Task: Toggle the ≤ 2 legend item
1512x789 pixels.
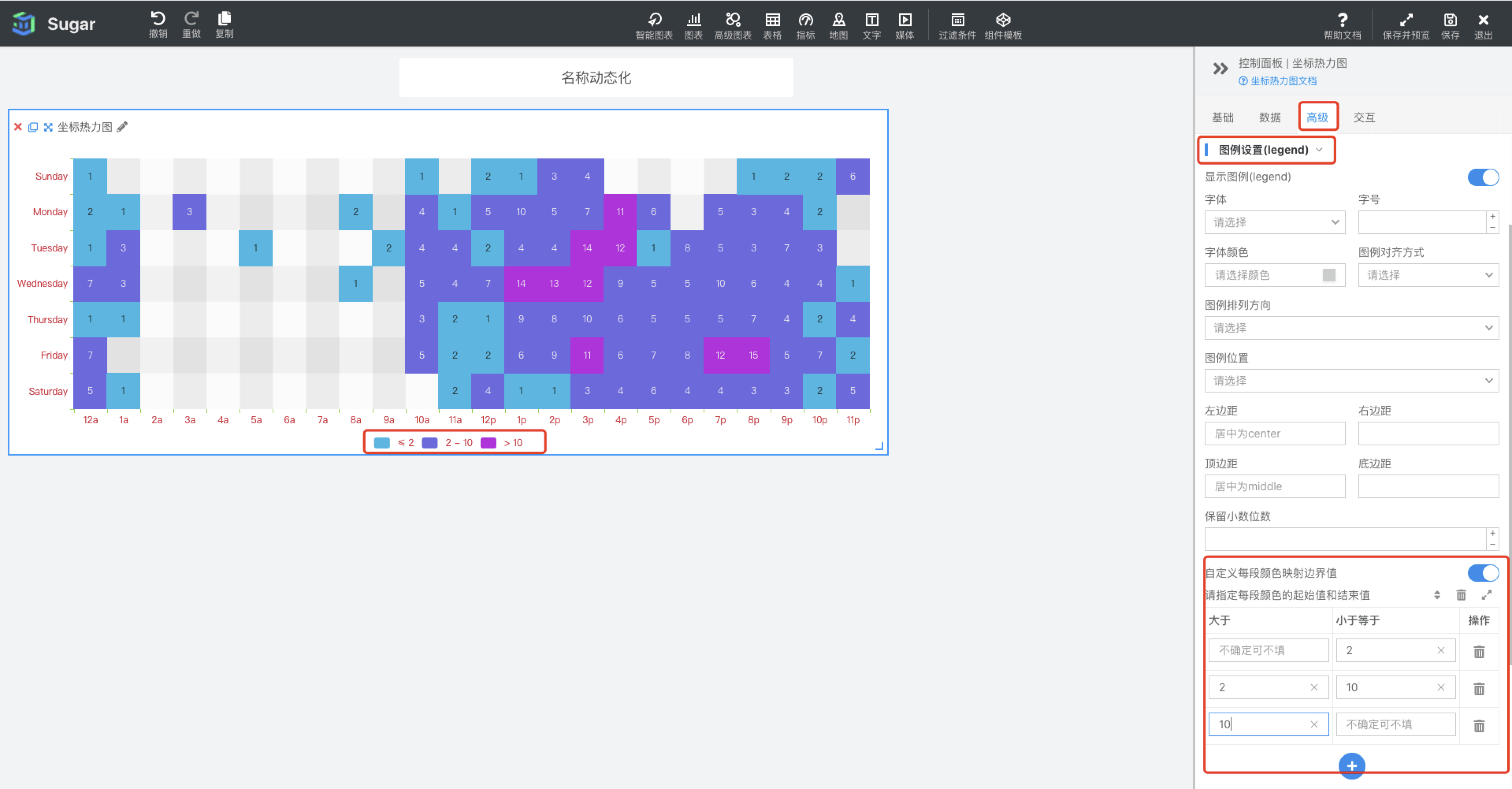Action: pyautogui.click(x=394, y=443)
